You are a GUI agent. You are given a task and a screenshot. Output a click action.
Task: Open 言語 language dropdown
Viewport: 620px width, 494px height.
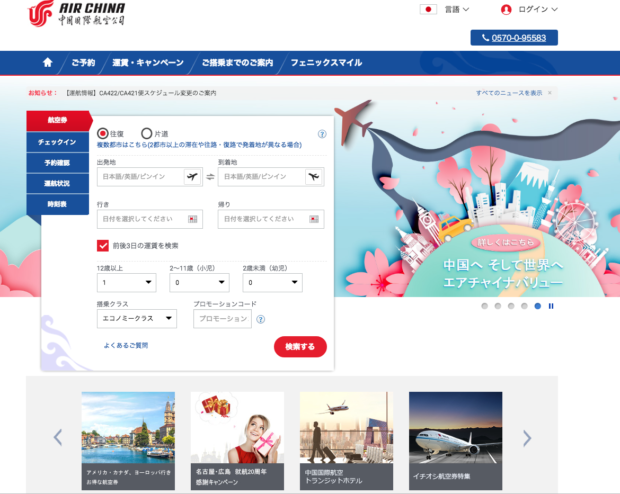coord(457,9)
